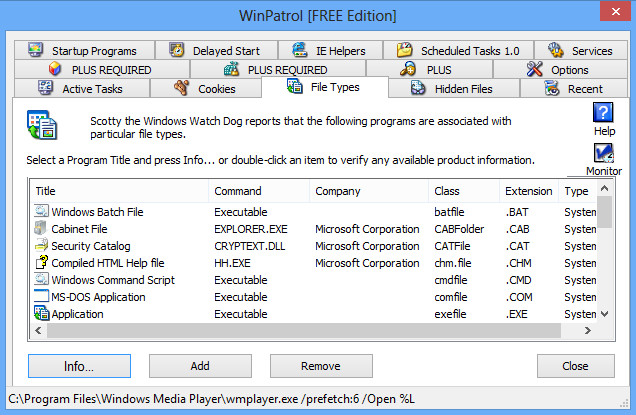Click the Close button
The width and height of the screenshot is (636, 415).
click(x=576, y=366)
